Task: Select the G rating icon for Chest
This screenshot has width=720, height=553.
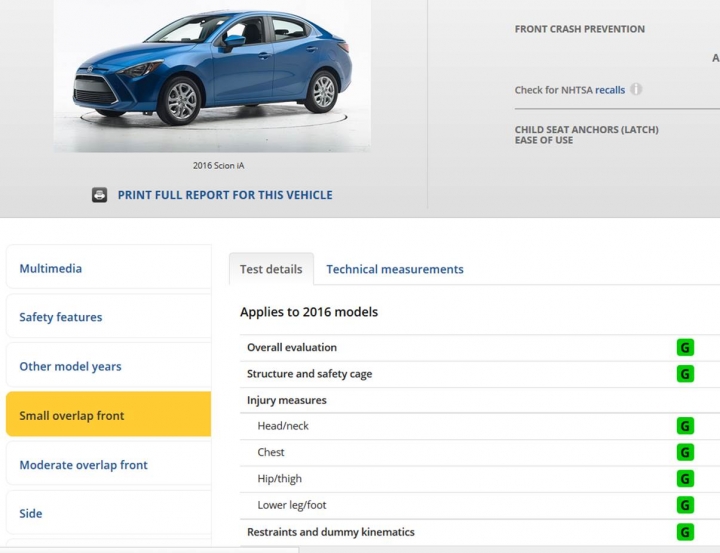Action: point(685,452)
